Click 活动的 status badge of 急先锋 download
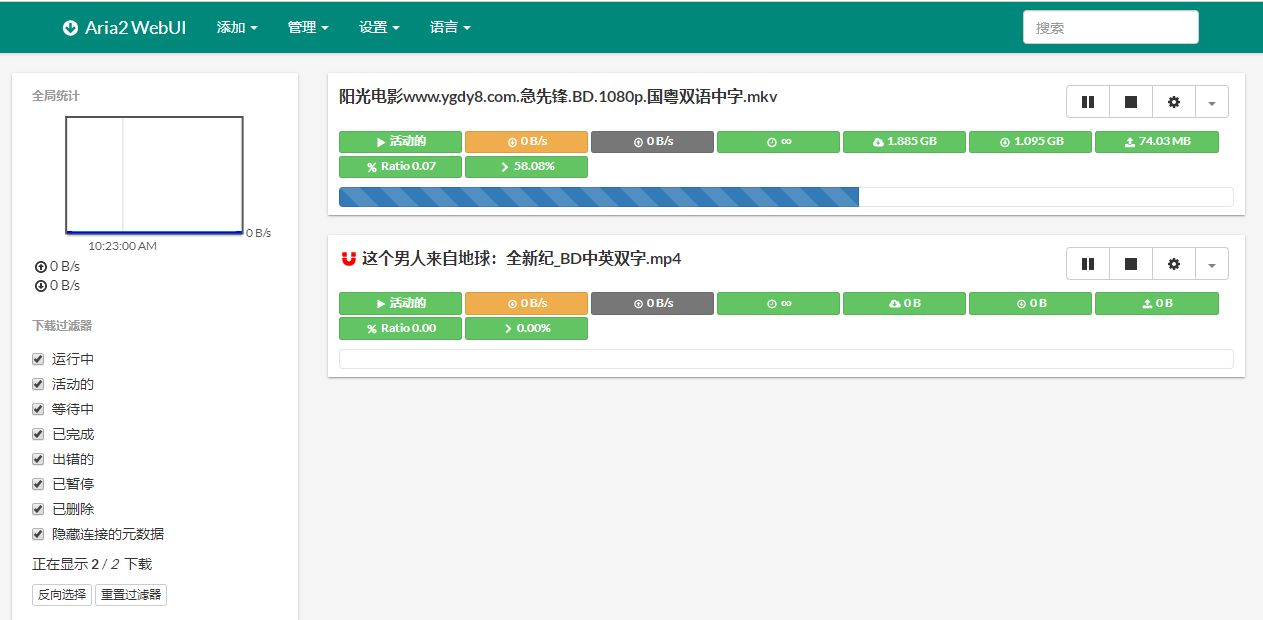The image size is (1263, 620). (400, 142)
